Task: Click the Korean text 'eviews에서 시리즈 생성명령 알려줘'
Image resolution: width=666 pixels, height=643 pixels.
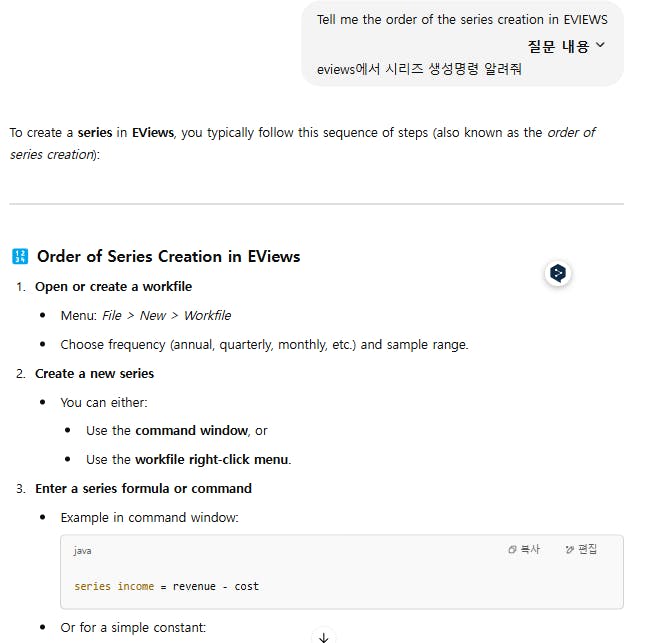Action: pos(419,69)
